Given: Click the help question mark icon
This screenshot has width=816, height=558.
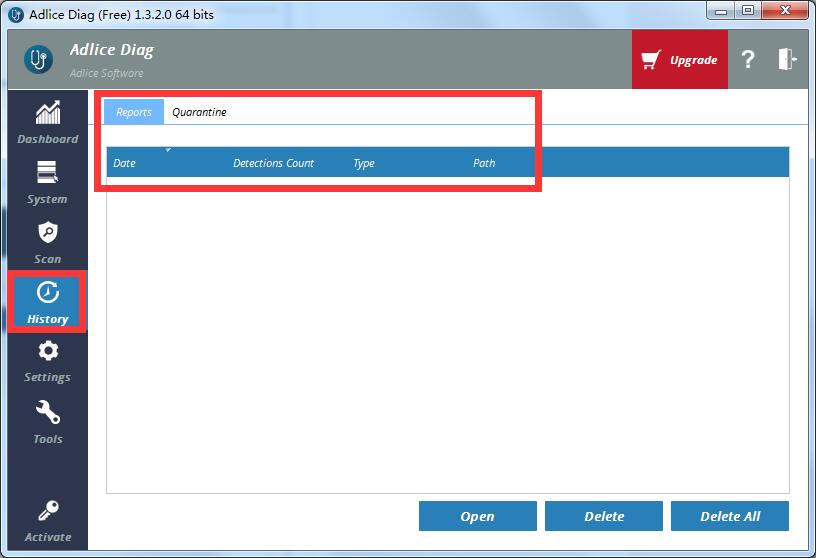Looking at the screenshot, I should click(x=748, y=59).
